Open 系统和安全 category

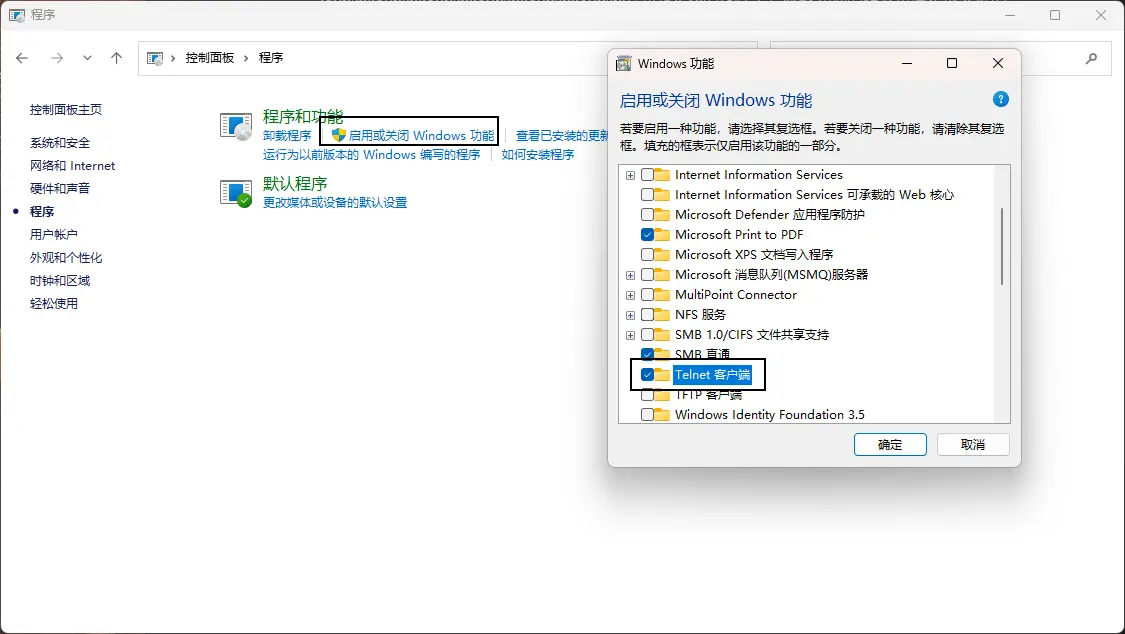pyautogui.click(x=60, y=143)
